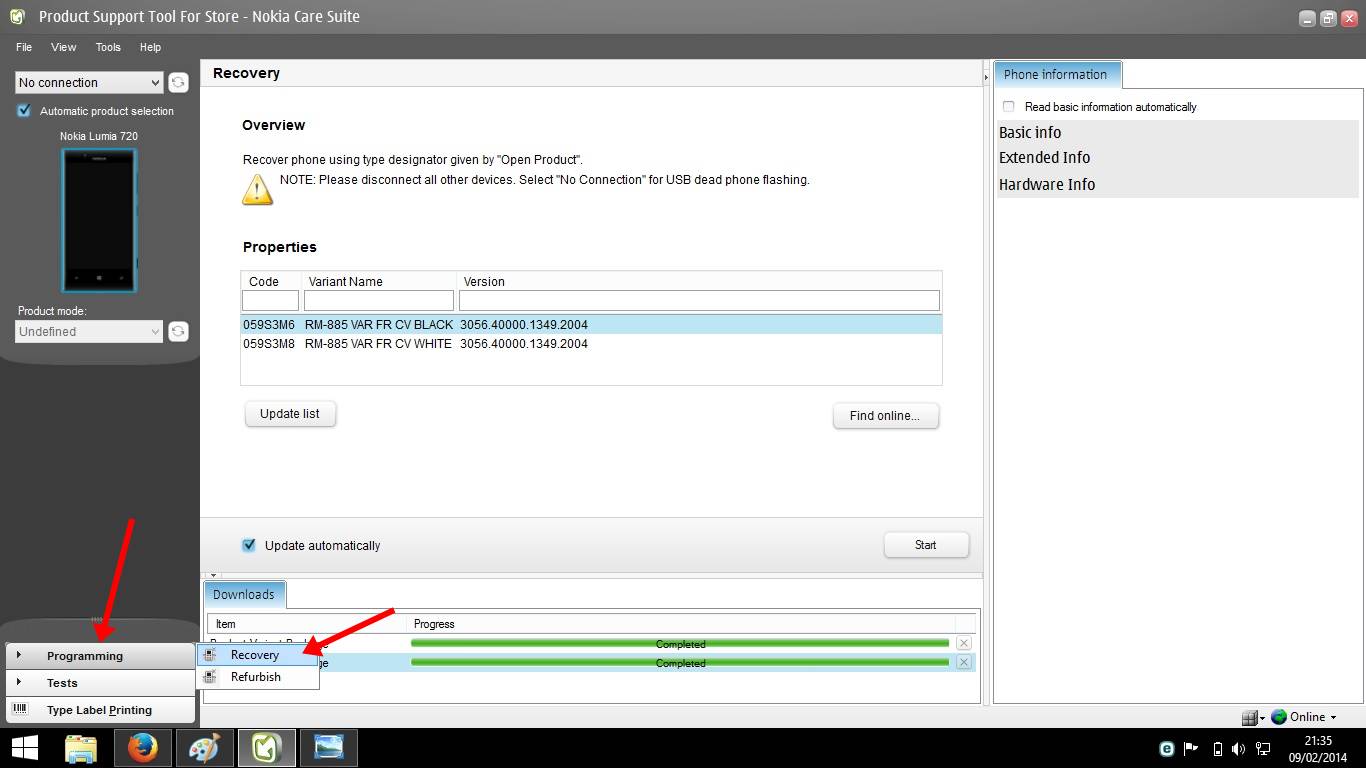
Task: Click the volume speaker tray icon
Action: (1239, 748)
